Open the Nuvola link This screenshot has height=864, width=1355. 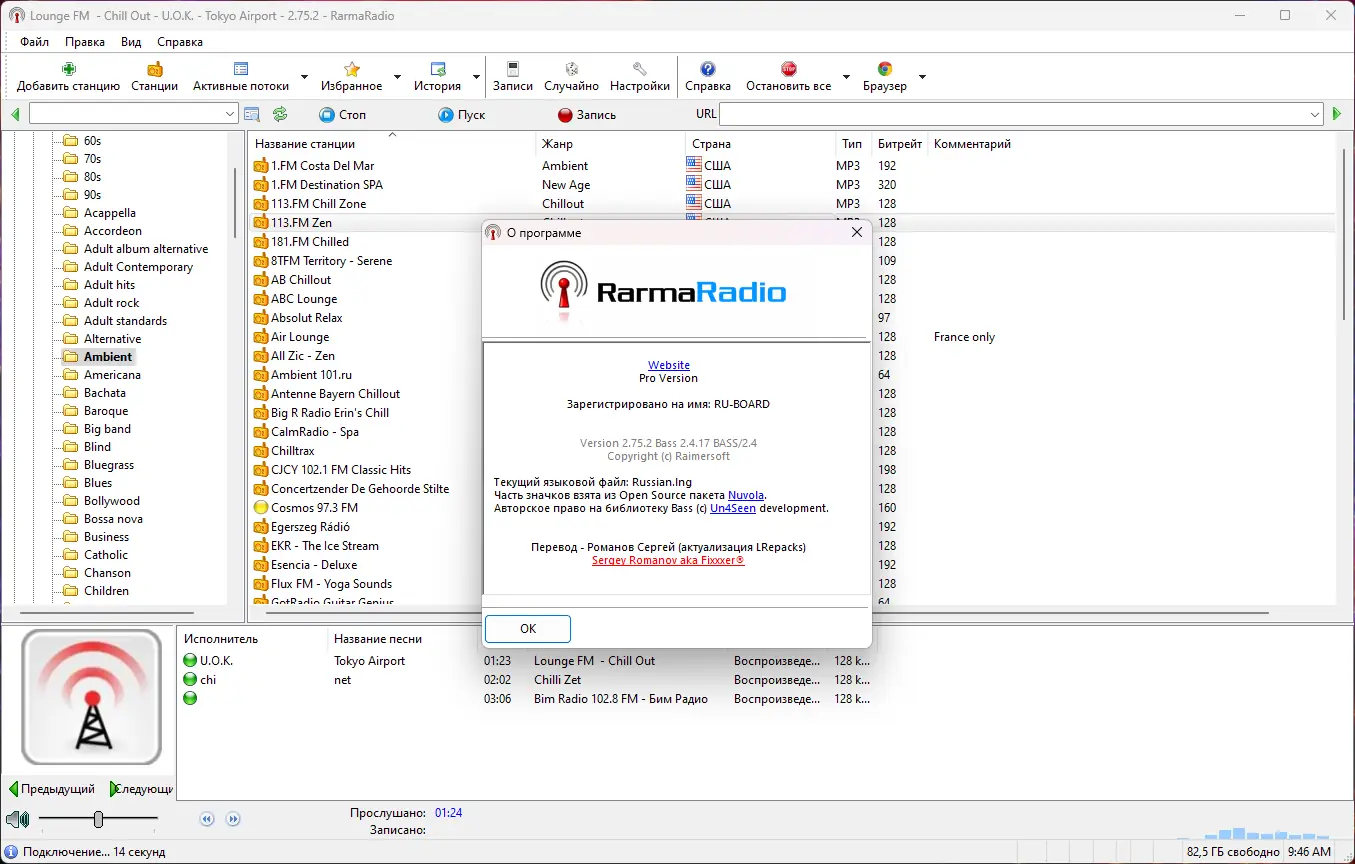coord(746,495)
